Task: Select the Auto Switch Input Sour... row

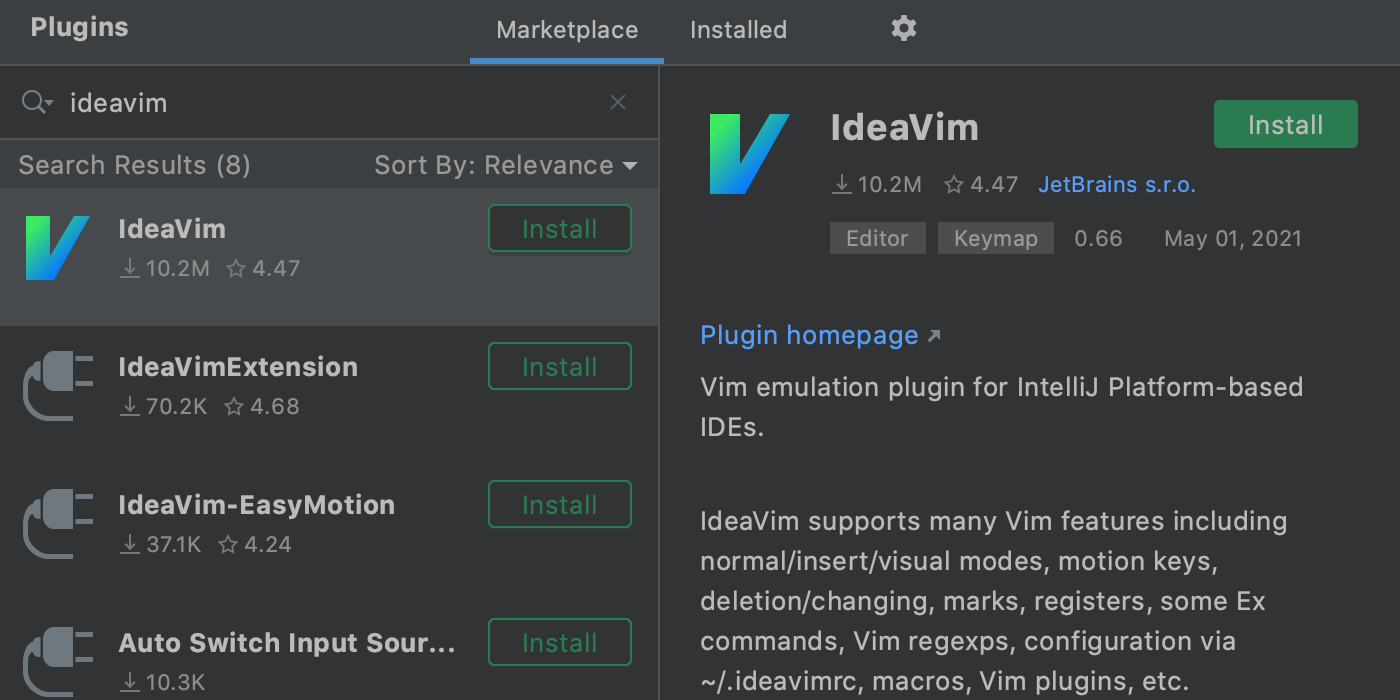Action: point(329,651)
